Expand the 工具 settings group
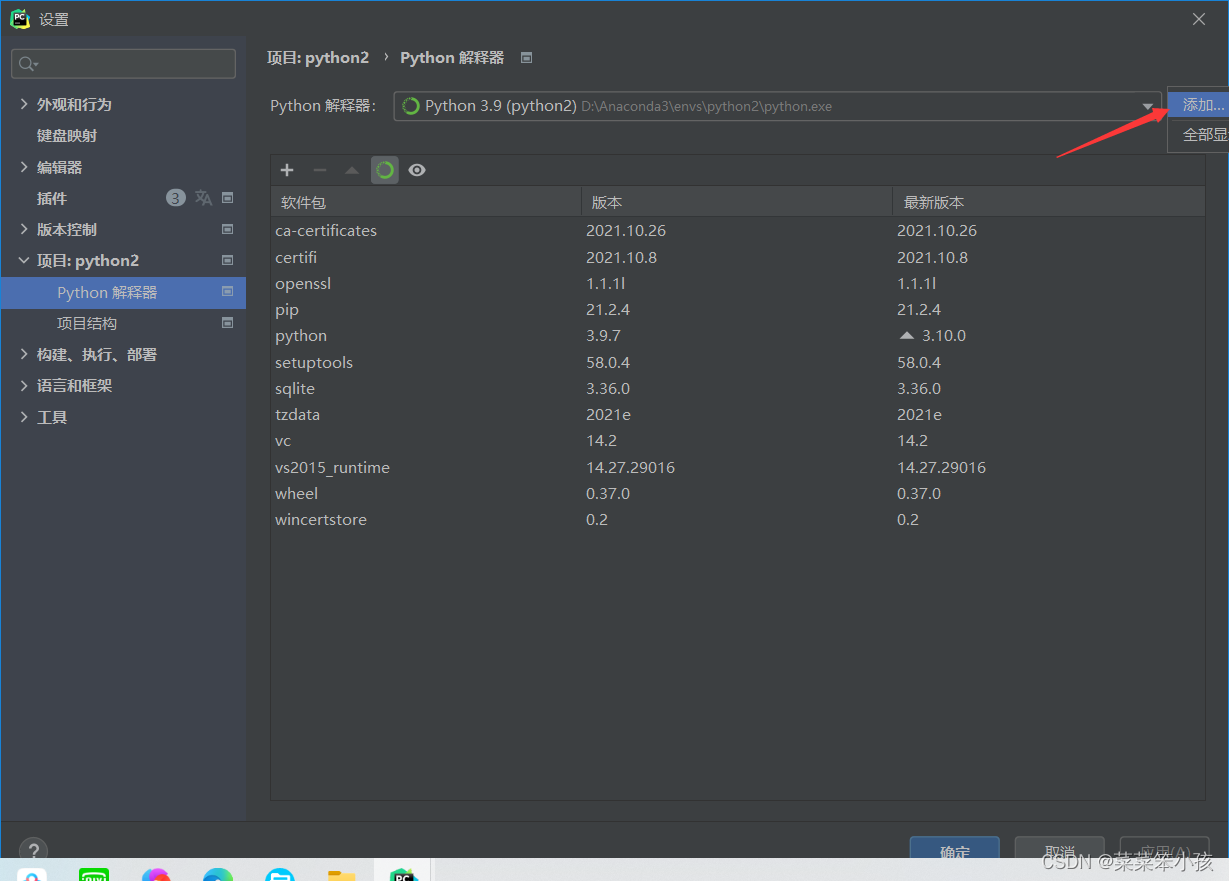 [x=24, y=417]
